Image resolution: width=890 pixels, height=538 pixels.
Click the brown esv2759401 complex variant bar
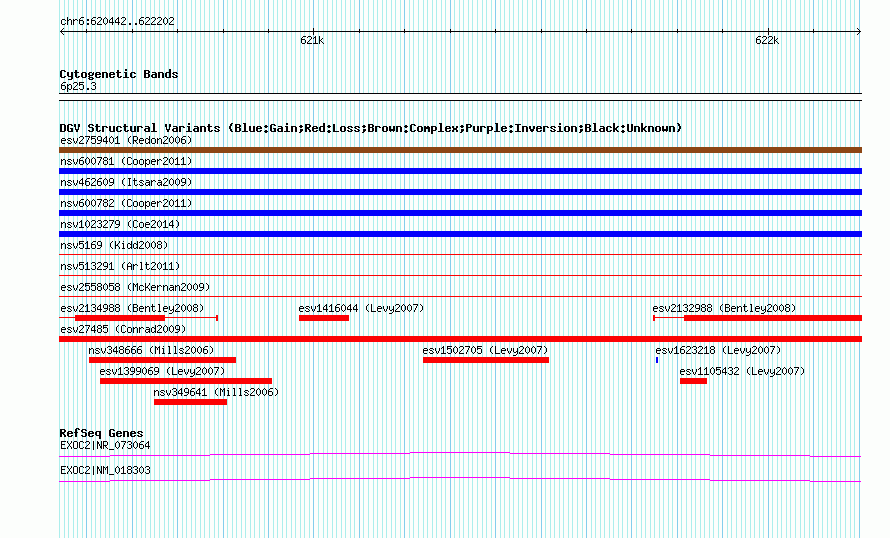click(x=460, y=150)
